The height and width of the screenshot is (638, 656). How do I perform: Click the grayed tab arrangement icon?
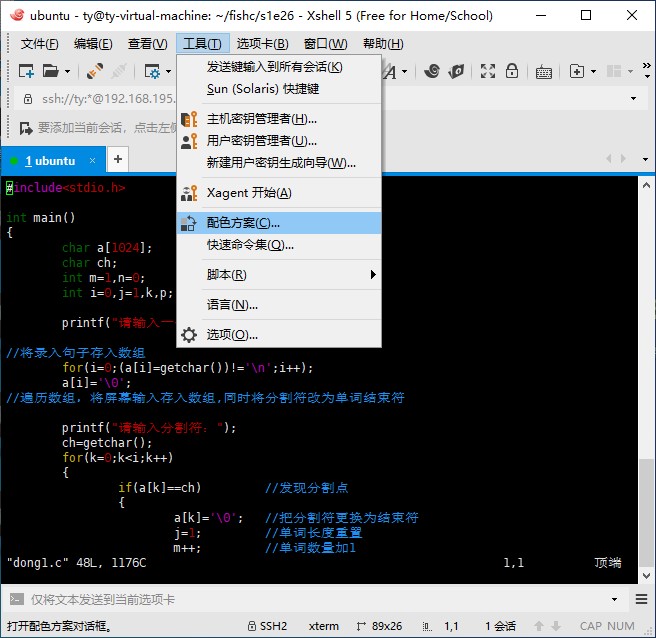click(x=614, y=71)
